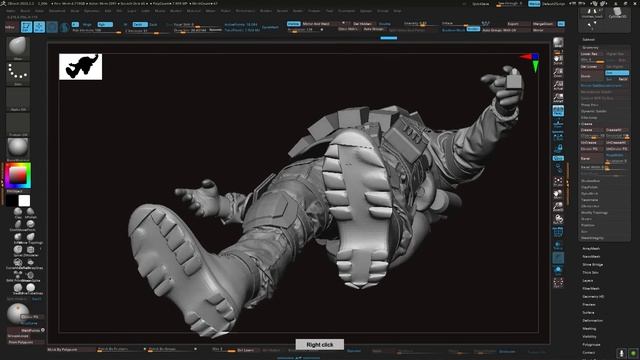Click the Transp transparency icon
This screenshot has height=360, width=640.
pyautogui.click(x=558, y=245)
